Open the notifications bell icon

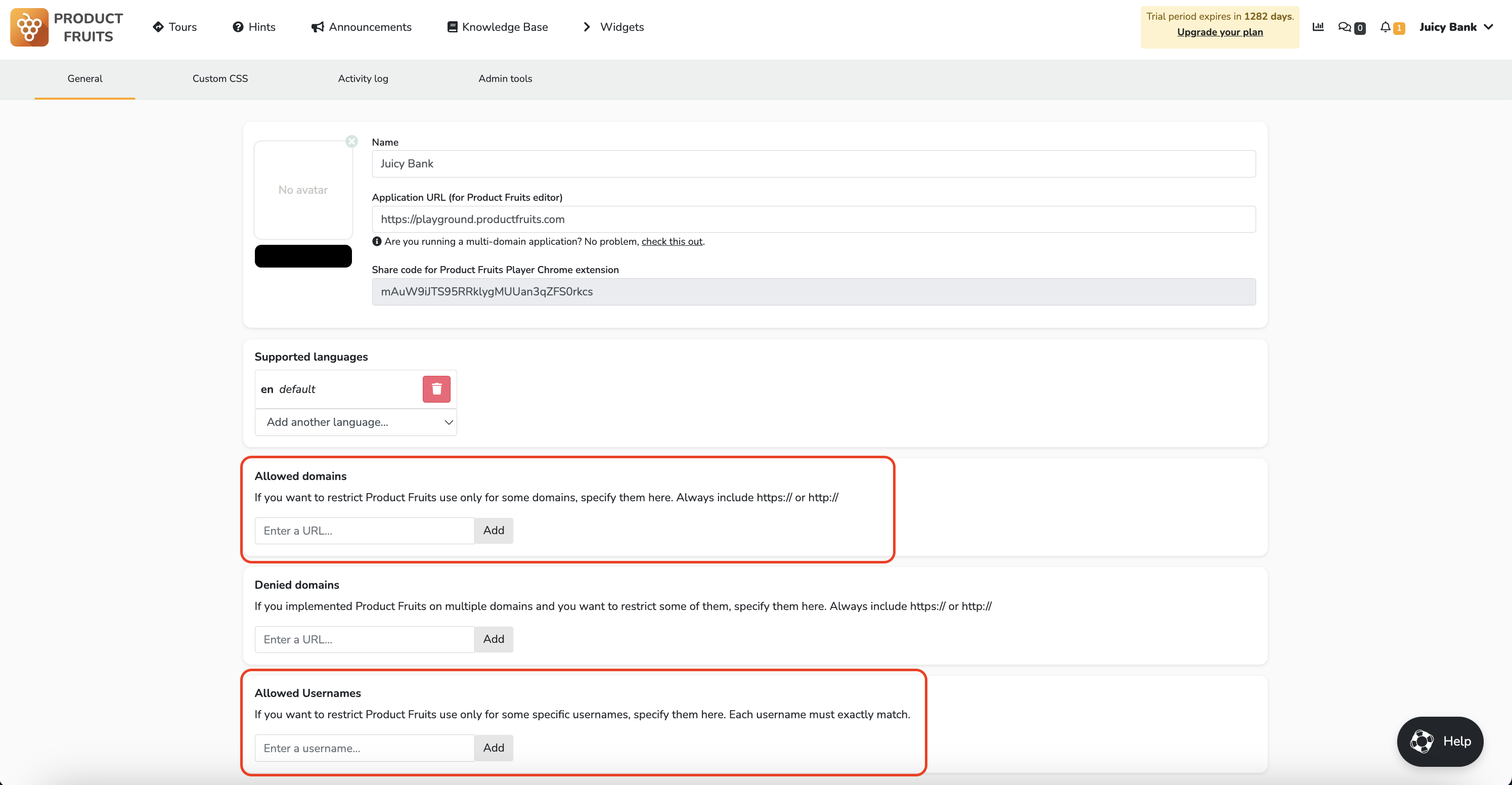(x=1385, y=27)
